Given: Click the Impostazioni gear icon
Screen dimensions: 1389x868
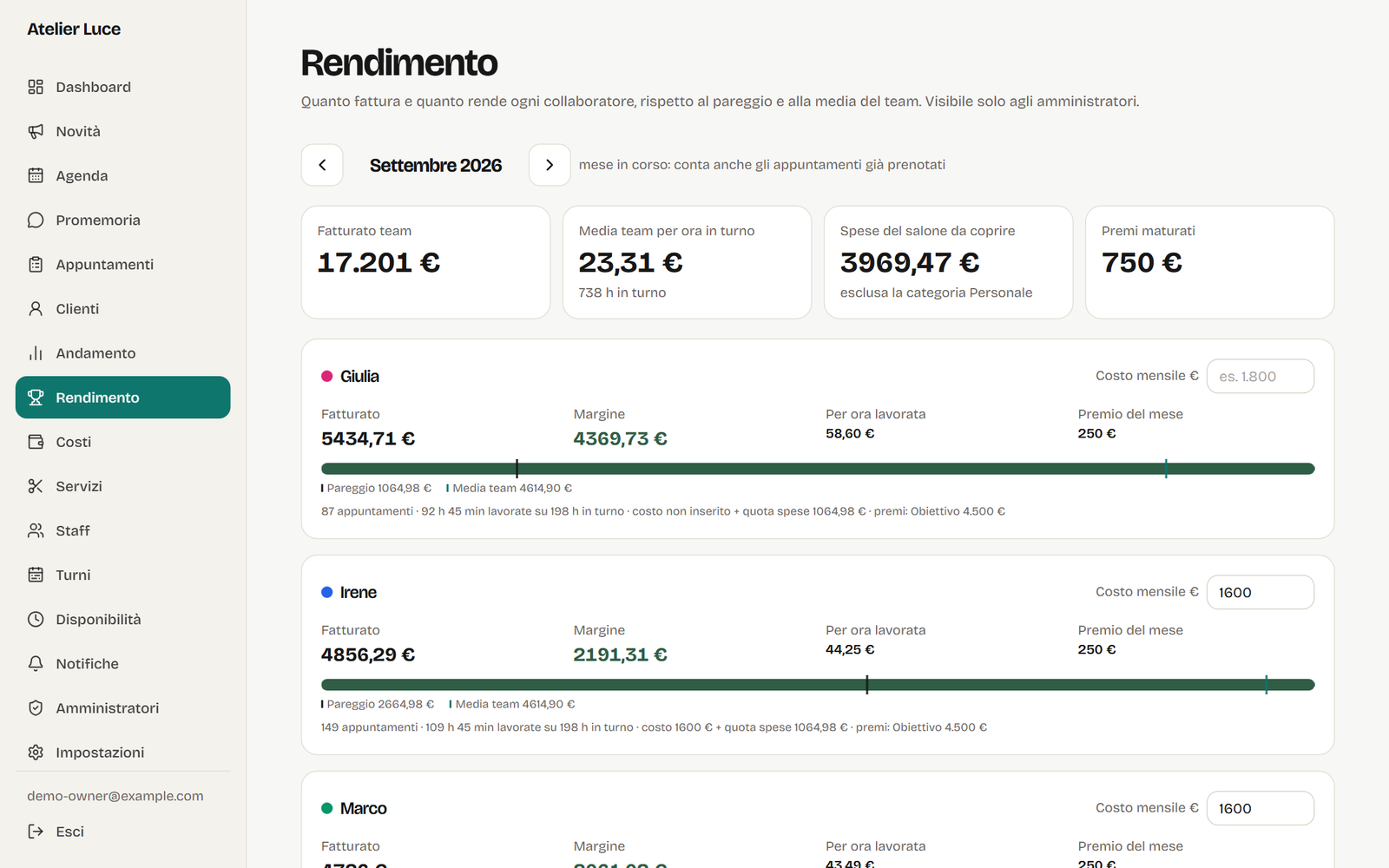Looking at the screenshot, I should (36, 753).
